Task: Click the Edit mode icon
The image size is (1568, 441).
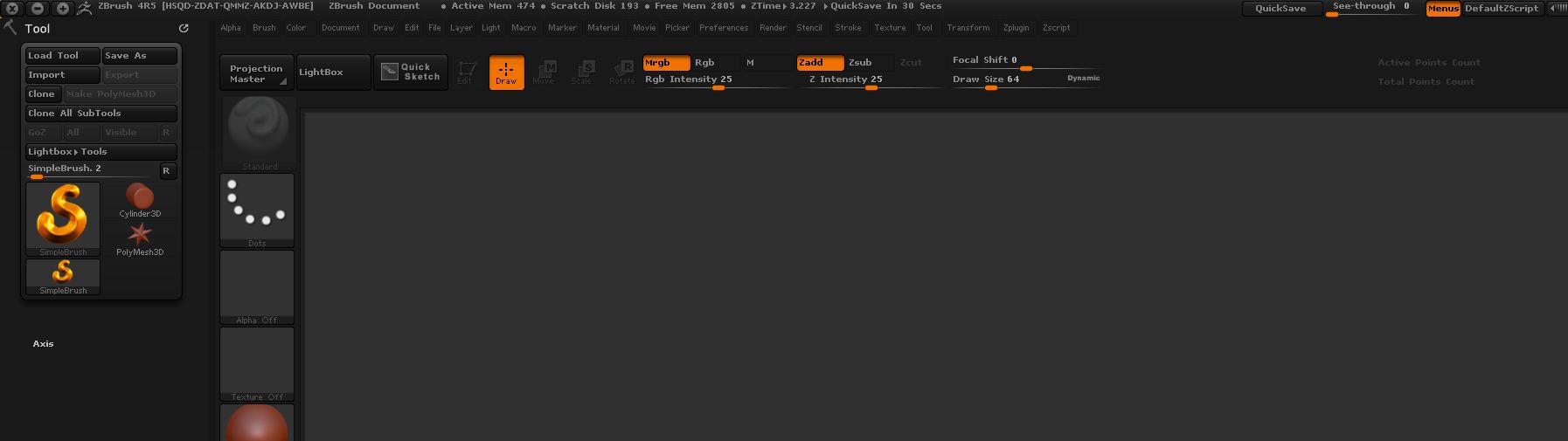Action: coord(467,72)
